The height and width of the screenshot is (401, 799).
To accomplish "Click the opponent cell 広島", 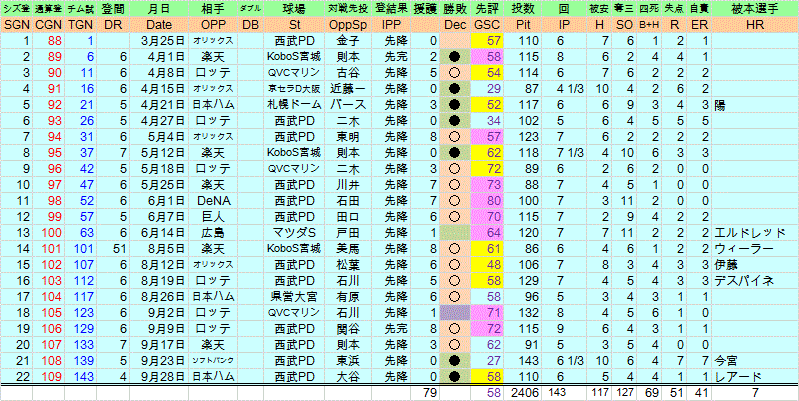I will pos(212,232).
